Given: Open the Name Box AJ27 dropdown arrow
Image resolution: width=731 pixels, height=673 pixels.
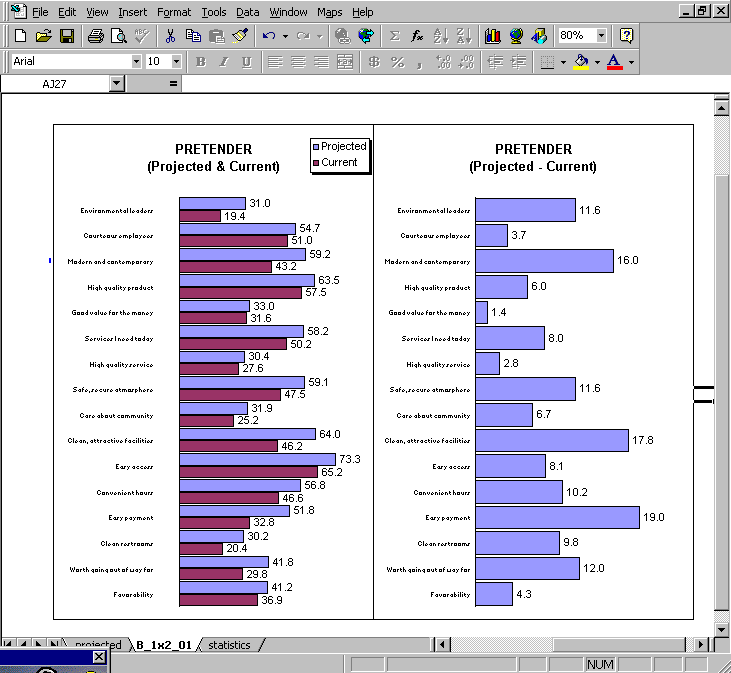Looking at the screenshot, I should coord(117,84).
